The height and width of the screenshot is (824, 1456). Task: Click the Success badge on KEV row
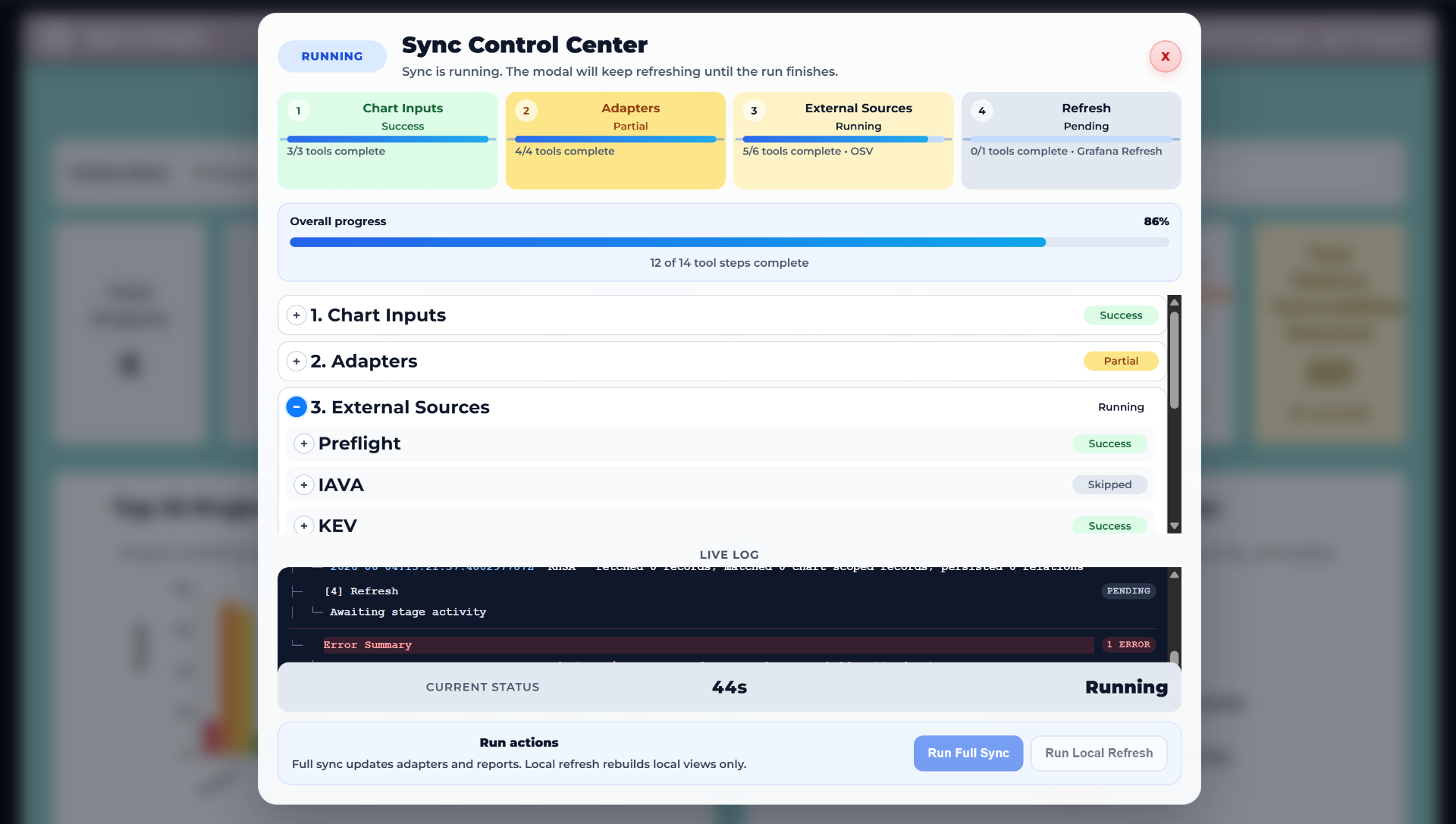coord(1109,525)
